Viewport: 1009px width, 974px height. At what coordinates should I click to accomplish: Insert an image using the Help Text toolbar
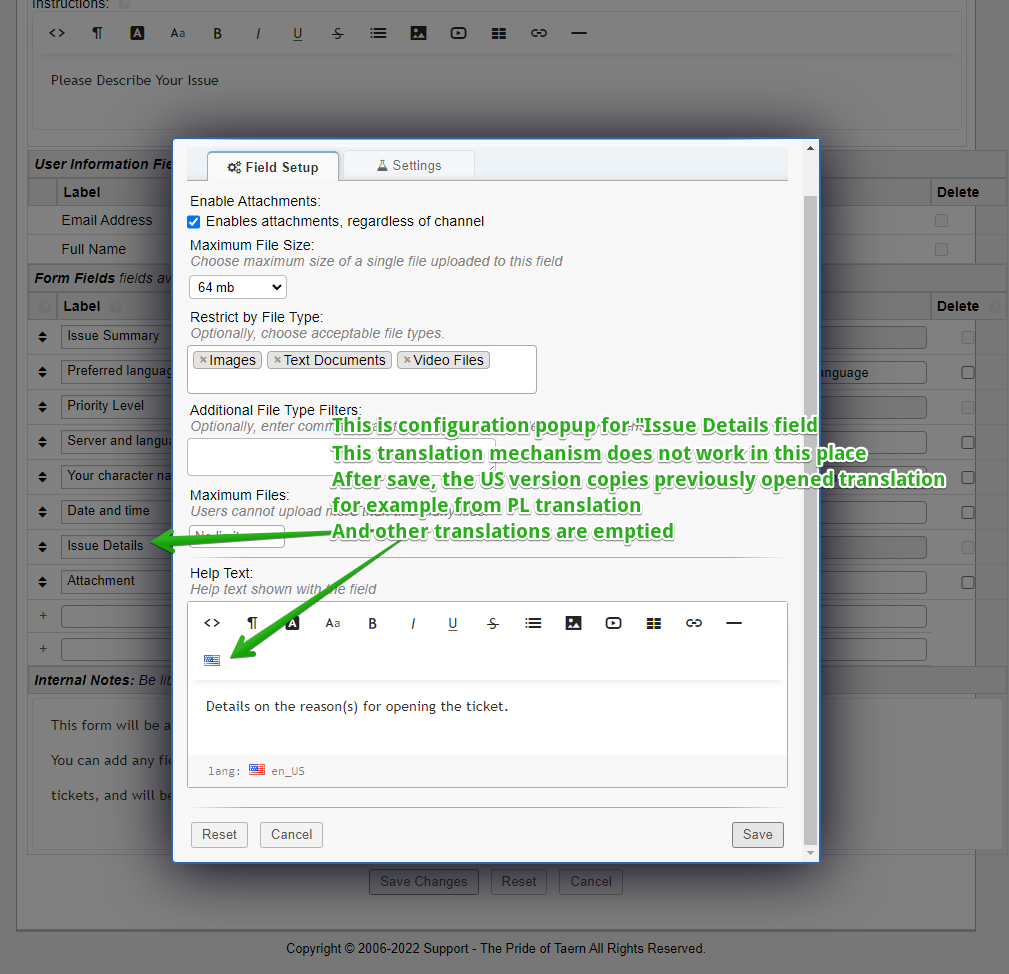point(573,622)
